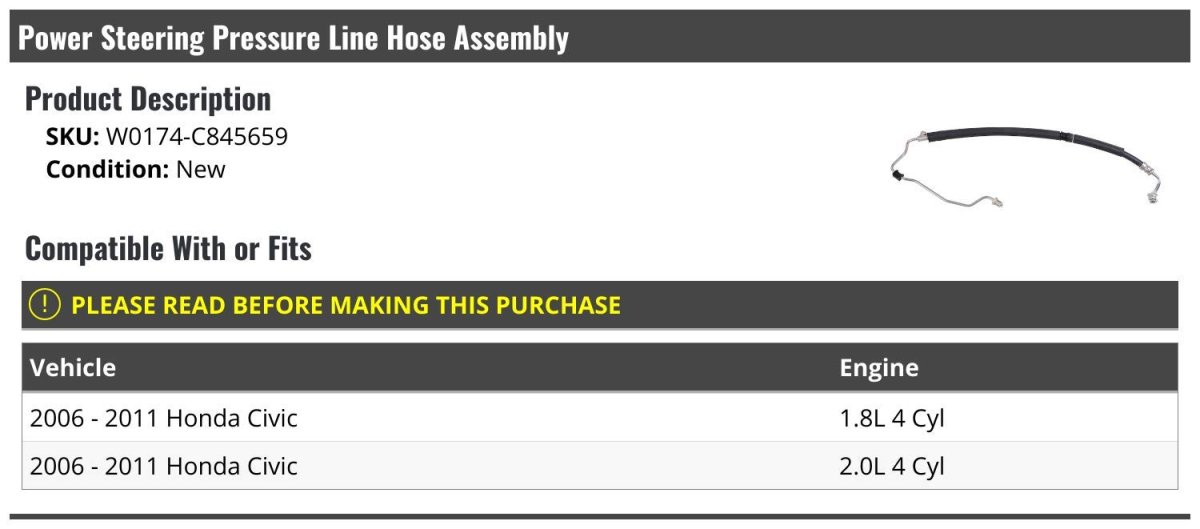Click the Vehicle column header
The height and width of the screenshot is (529, 1200).
pos(73,368)
